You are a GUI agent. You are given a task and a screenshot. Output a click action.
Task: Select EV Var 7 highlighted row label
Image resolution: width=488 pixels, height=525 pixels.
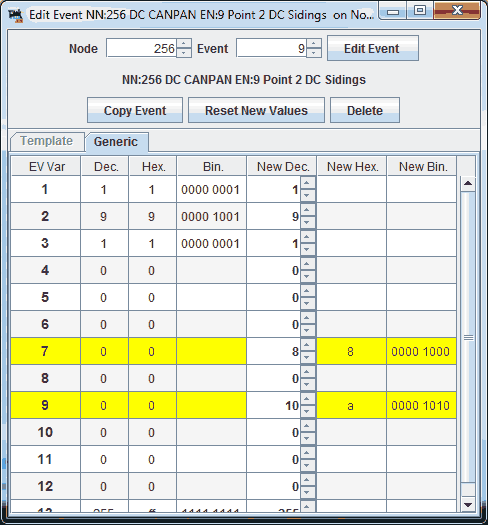(46, 351)
